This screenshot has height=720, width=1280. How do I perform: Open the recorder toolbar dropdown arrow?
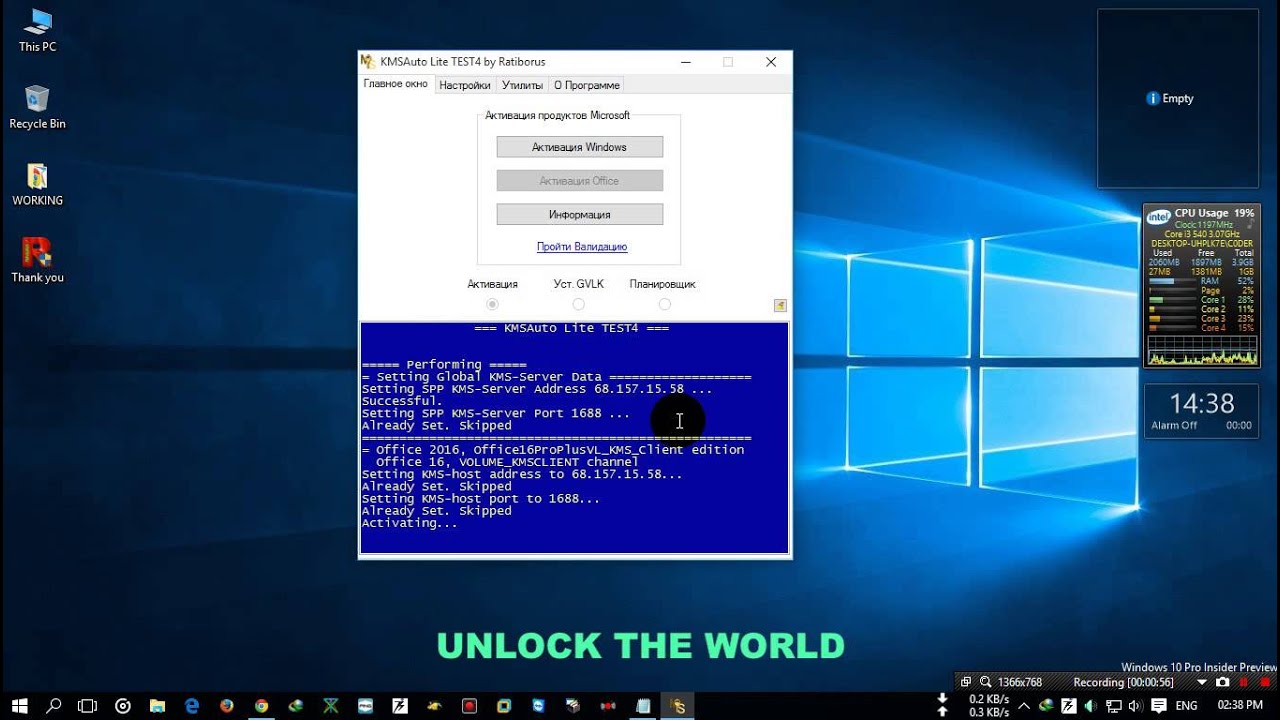click(1202, 682)
